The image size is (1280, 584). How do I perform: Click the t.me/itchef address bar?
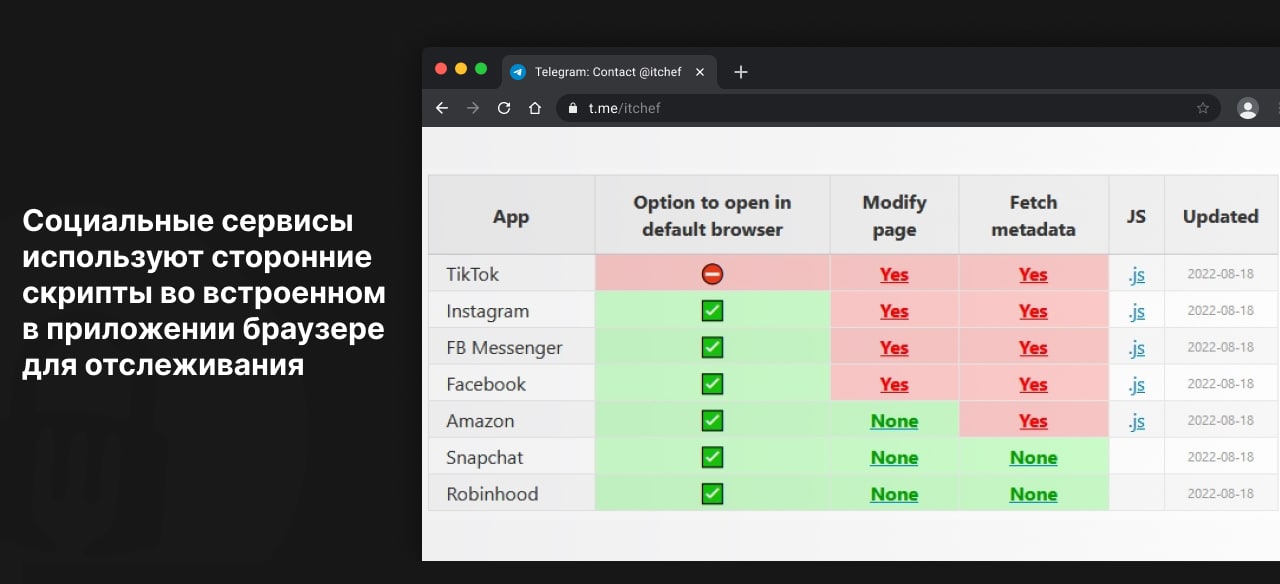coord(888,108)
